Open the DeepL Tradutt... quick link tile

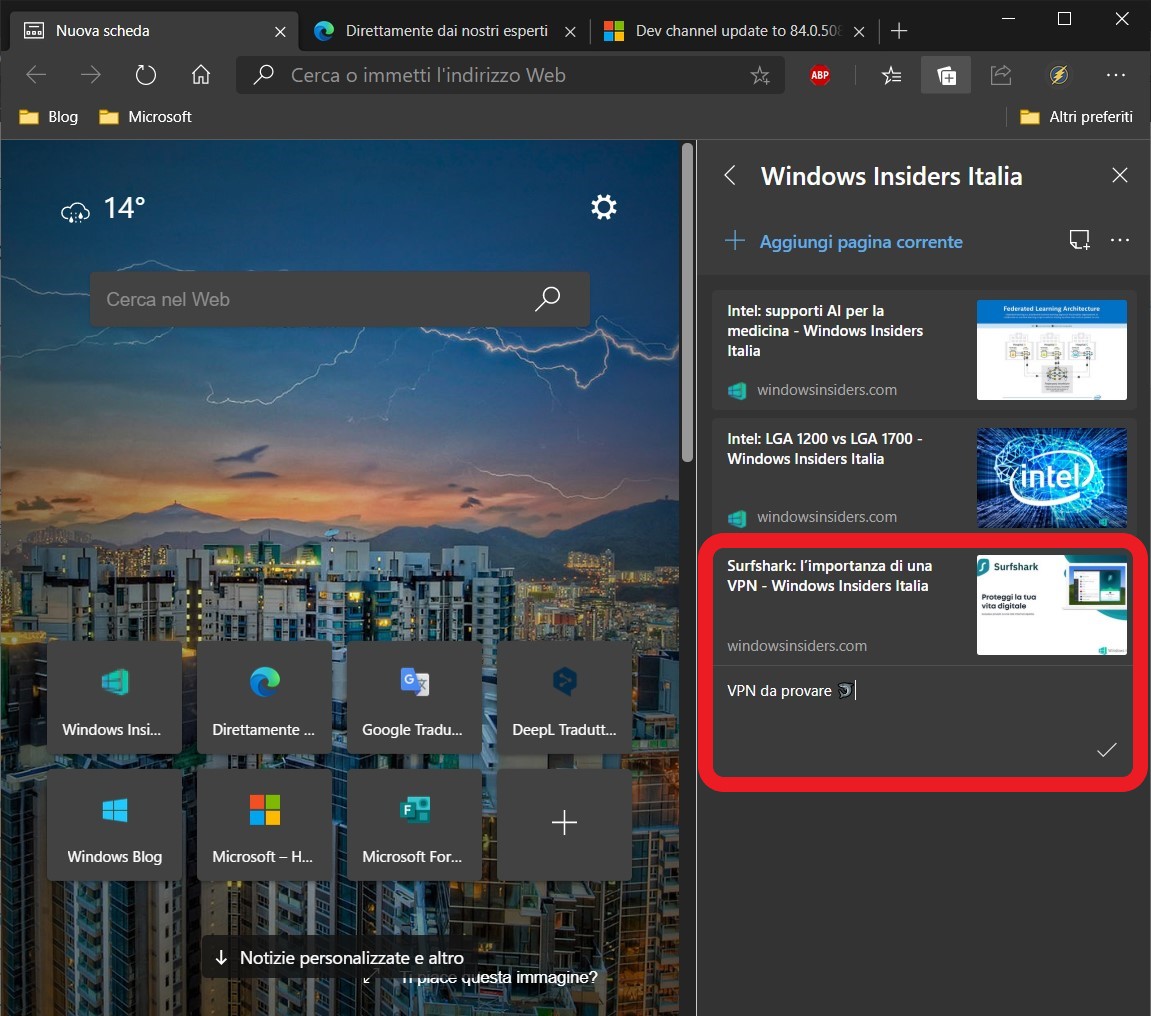click(x=564, y=697)
